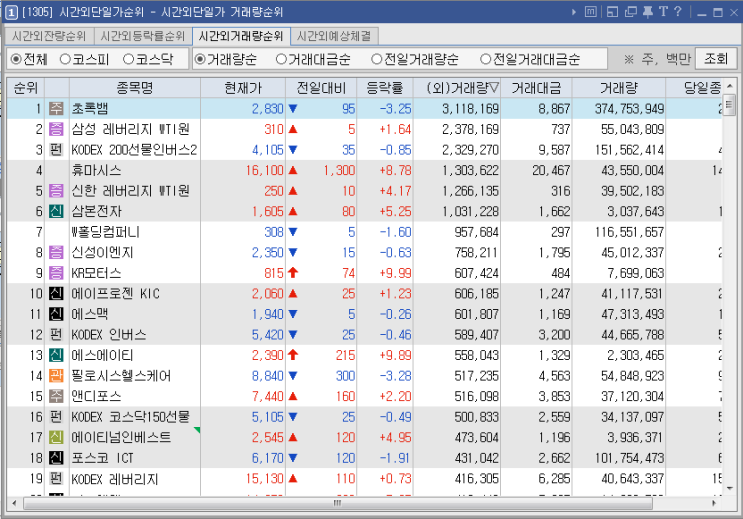The width and height of the screenshot is (743, 519).
Task: Grab the horizontal scrollbar thumb
Action: pyautogui.click(x=338, y=503)
